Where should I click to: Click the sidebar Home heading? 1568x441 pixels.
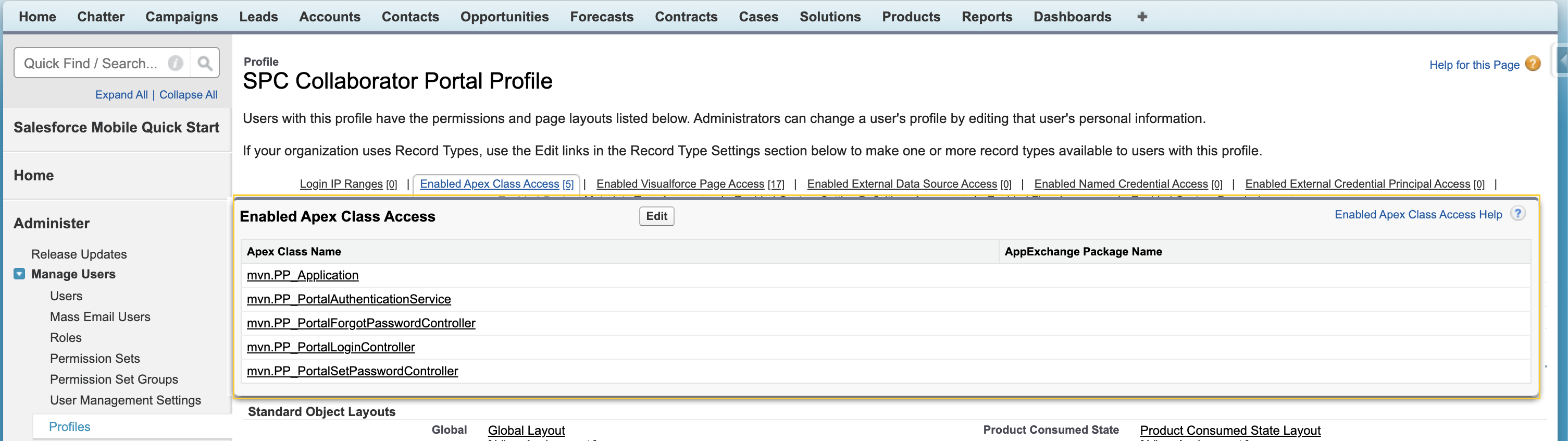(33, 176)
